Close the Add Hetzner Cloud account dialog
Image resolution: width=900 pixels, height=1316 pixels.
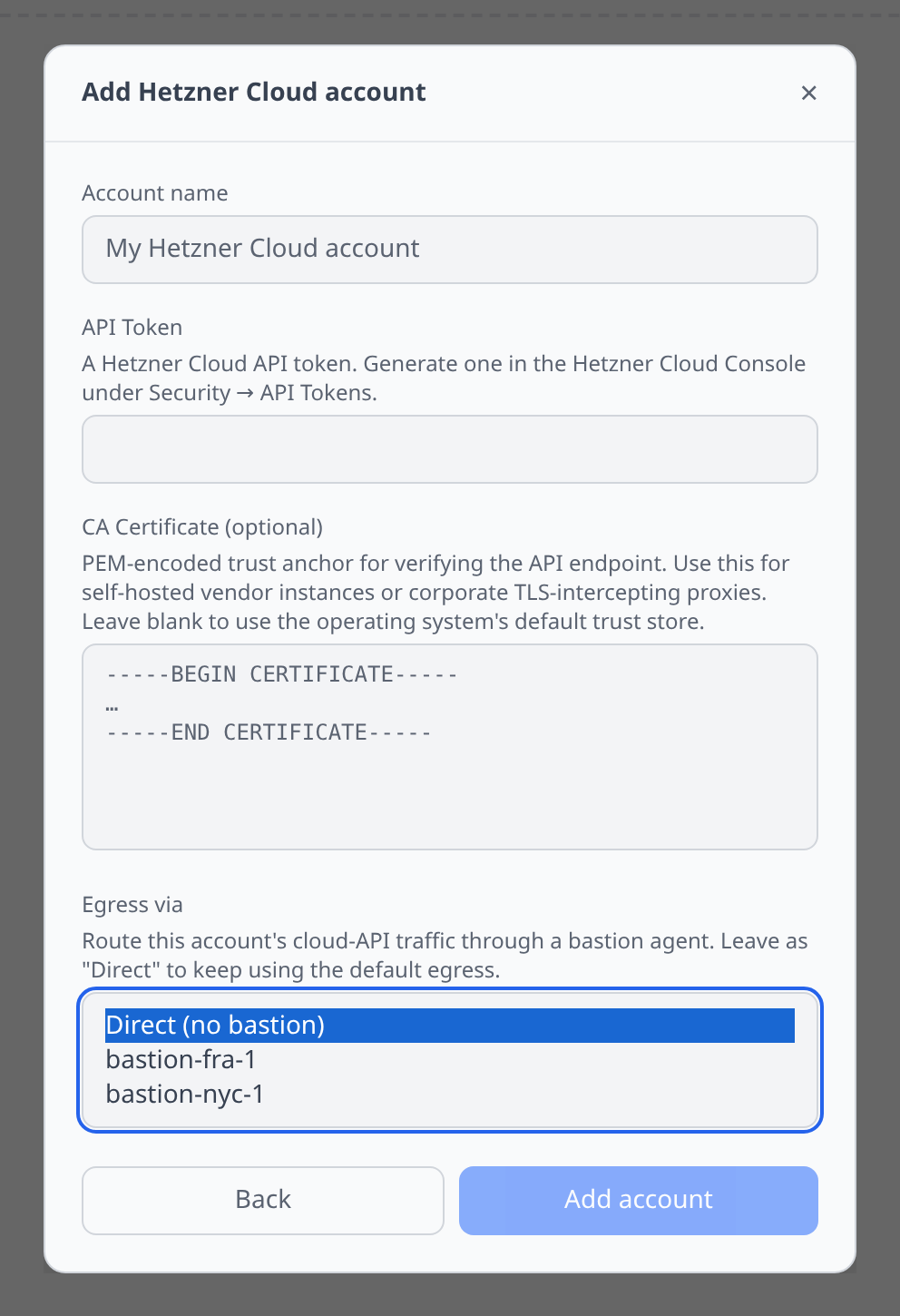coord(809,93)
